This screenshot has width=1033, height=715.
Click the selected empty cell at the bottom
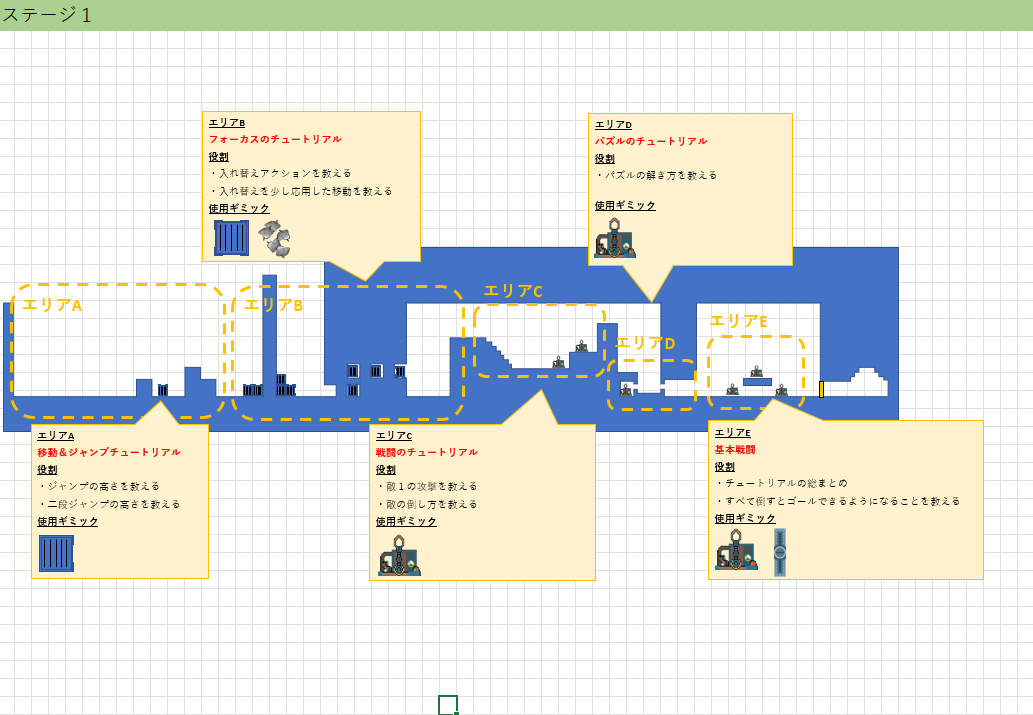[447, 705]
